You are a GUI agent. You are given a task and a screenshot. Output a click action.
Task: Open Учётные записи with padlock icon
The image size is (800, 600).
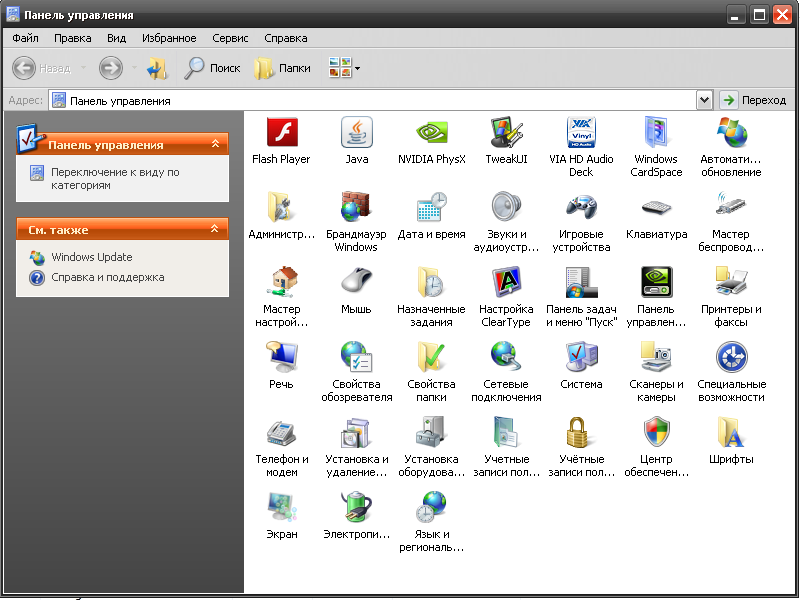click(581, 447)
